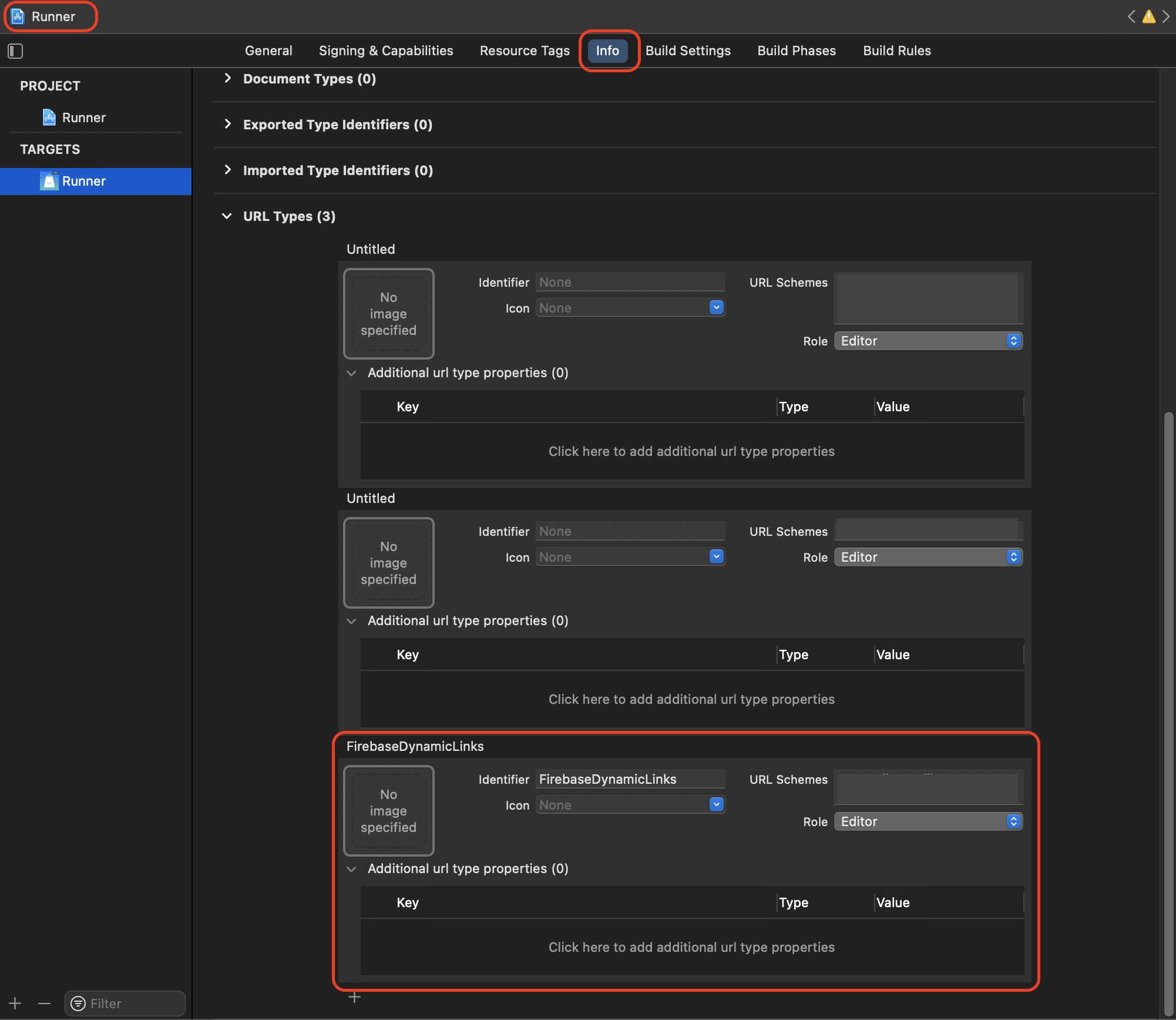The height and width of the screenshot is (1020, 1176).
Task: Click Identifier field of first Untitled URL type
Action: [x=630, y=282]
